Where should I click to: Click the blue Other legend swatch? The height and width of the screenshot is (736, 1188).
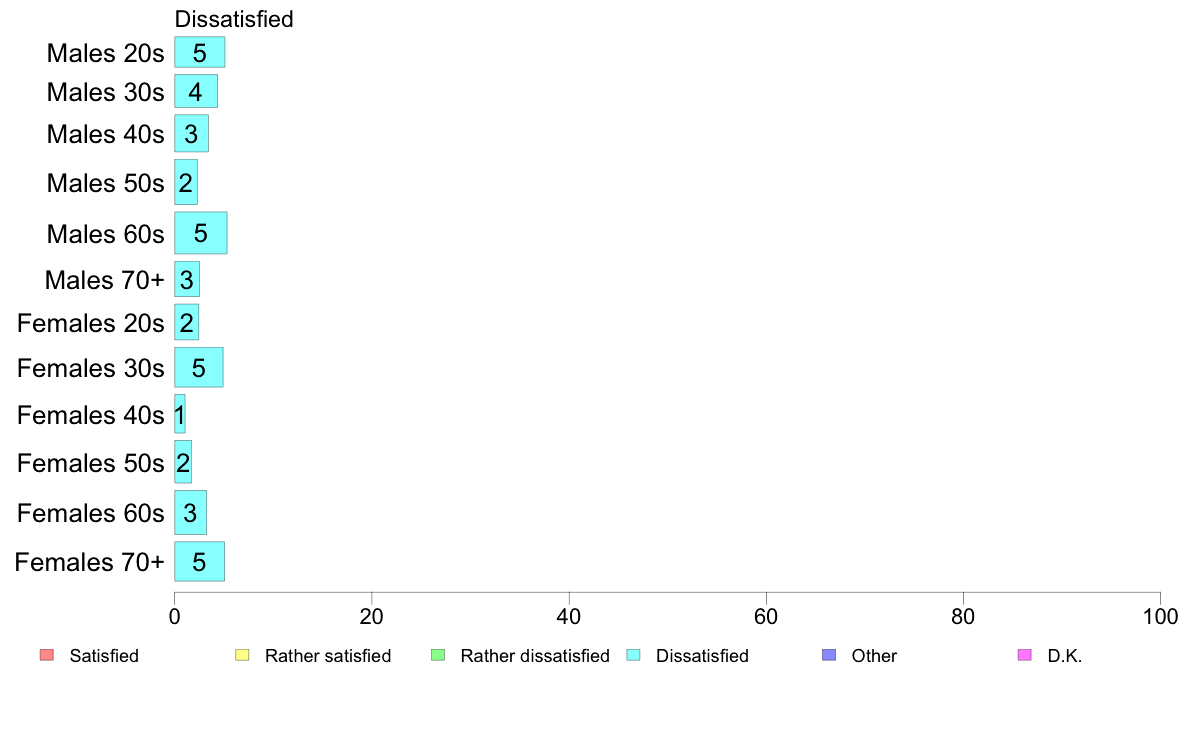830,655
